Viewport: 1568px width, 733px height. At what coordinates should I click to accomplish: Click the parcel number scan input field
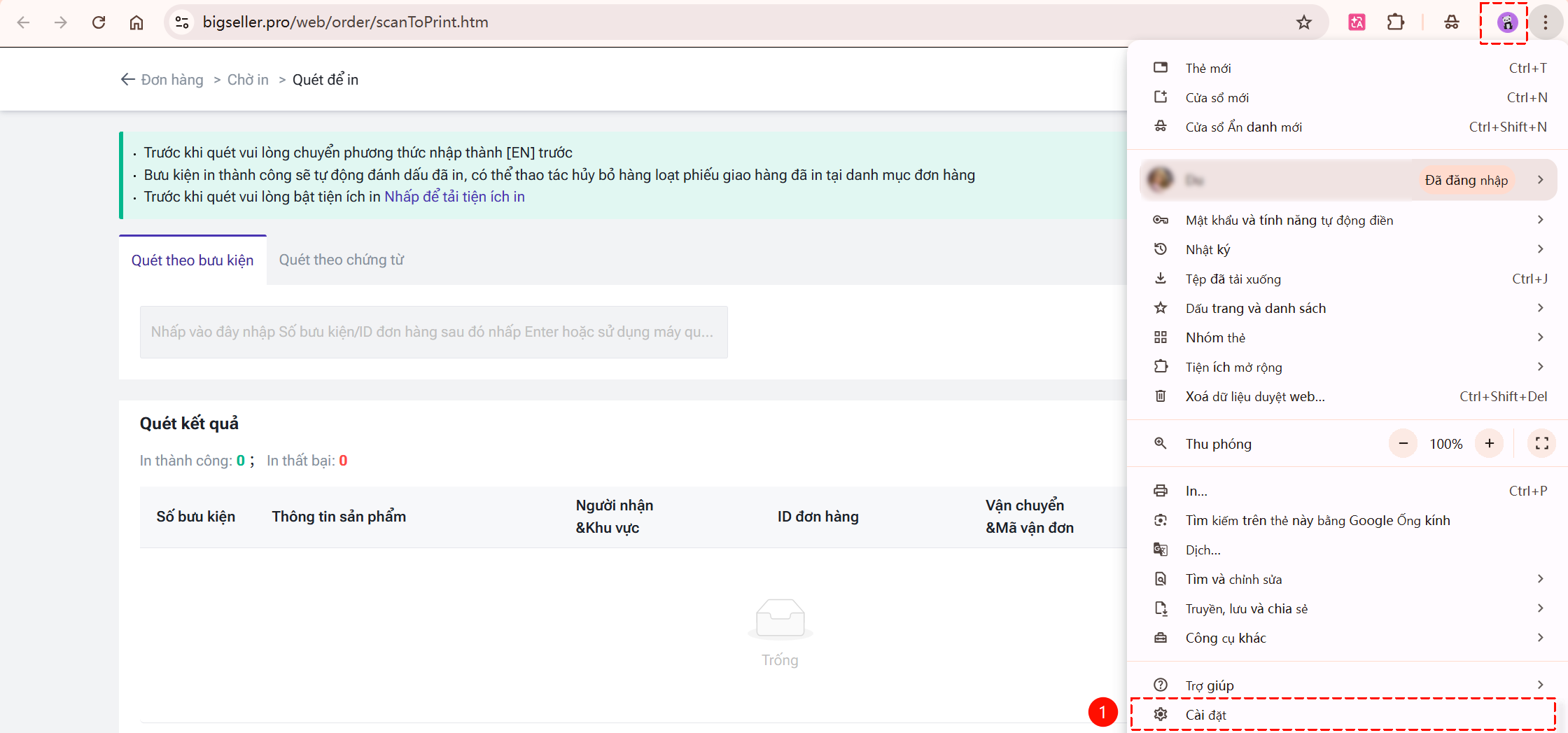[x=433, y=332]
